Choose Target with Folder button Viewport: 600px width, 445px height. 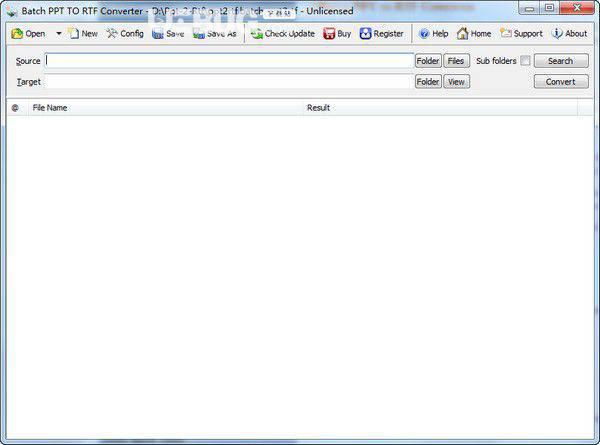428,82
